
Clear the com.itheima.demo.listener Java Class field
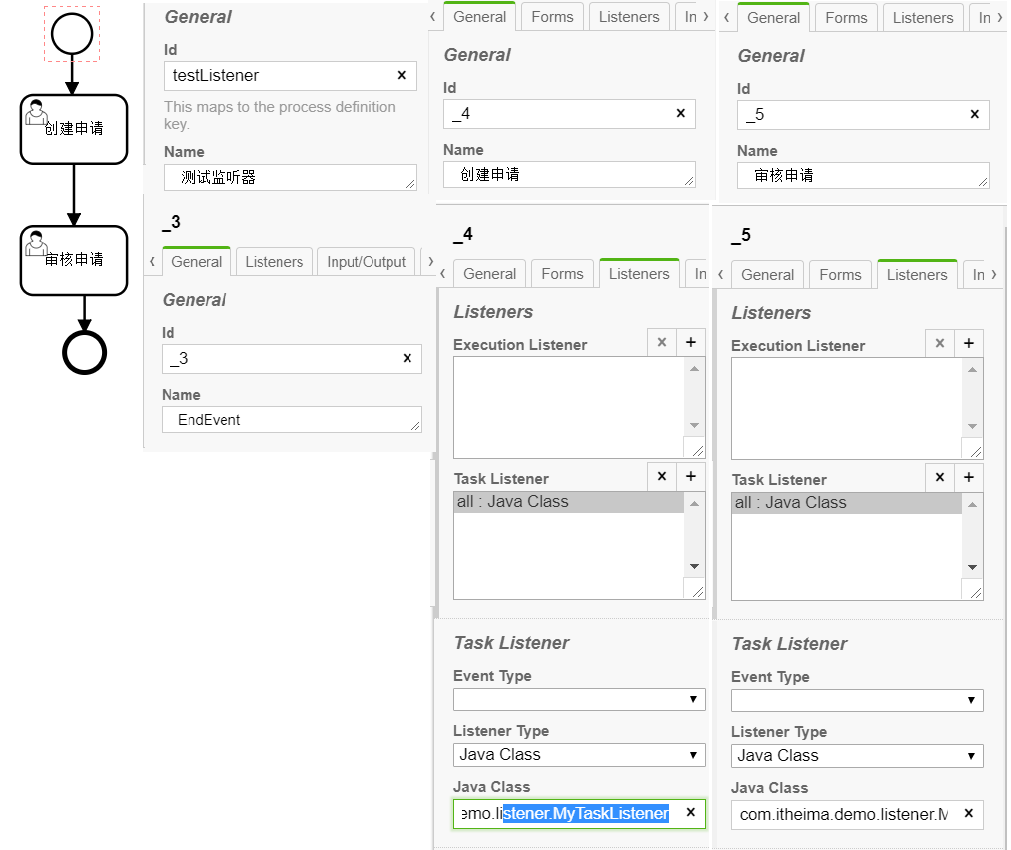(x=968, y=814)
